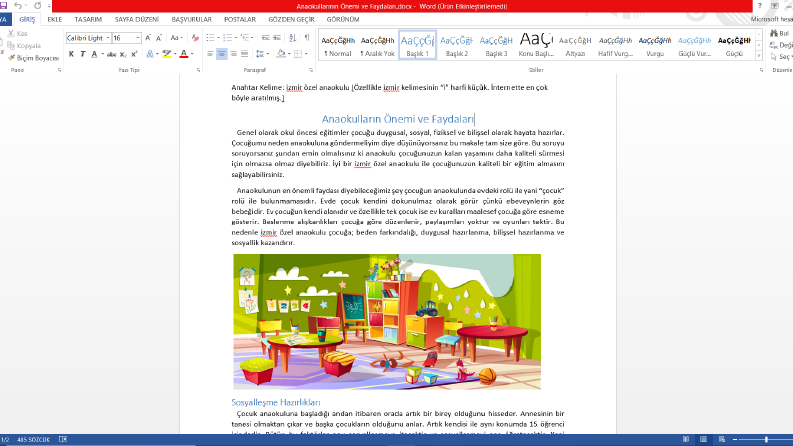Click the Format Painter icon
This screenshot has height=446, width=793.
(x=33, y=58)
